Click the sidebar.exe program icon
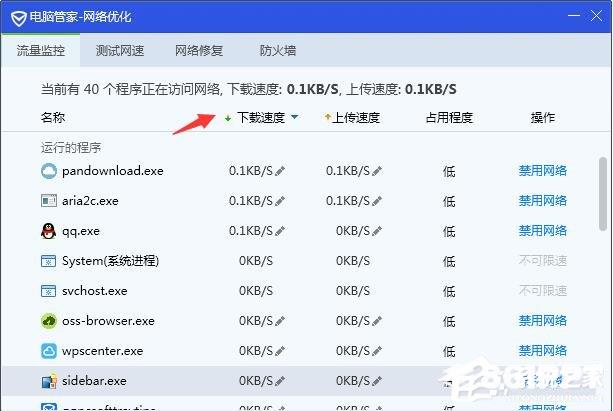The image size is (613, 411). pyautogui.click(x=49, y=381)
